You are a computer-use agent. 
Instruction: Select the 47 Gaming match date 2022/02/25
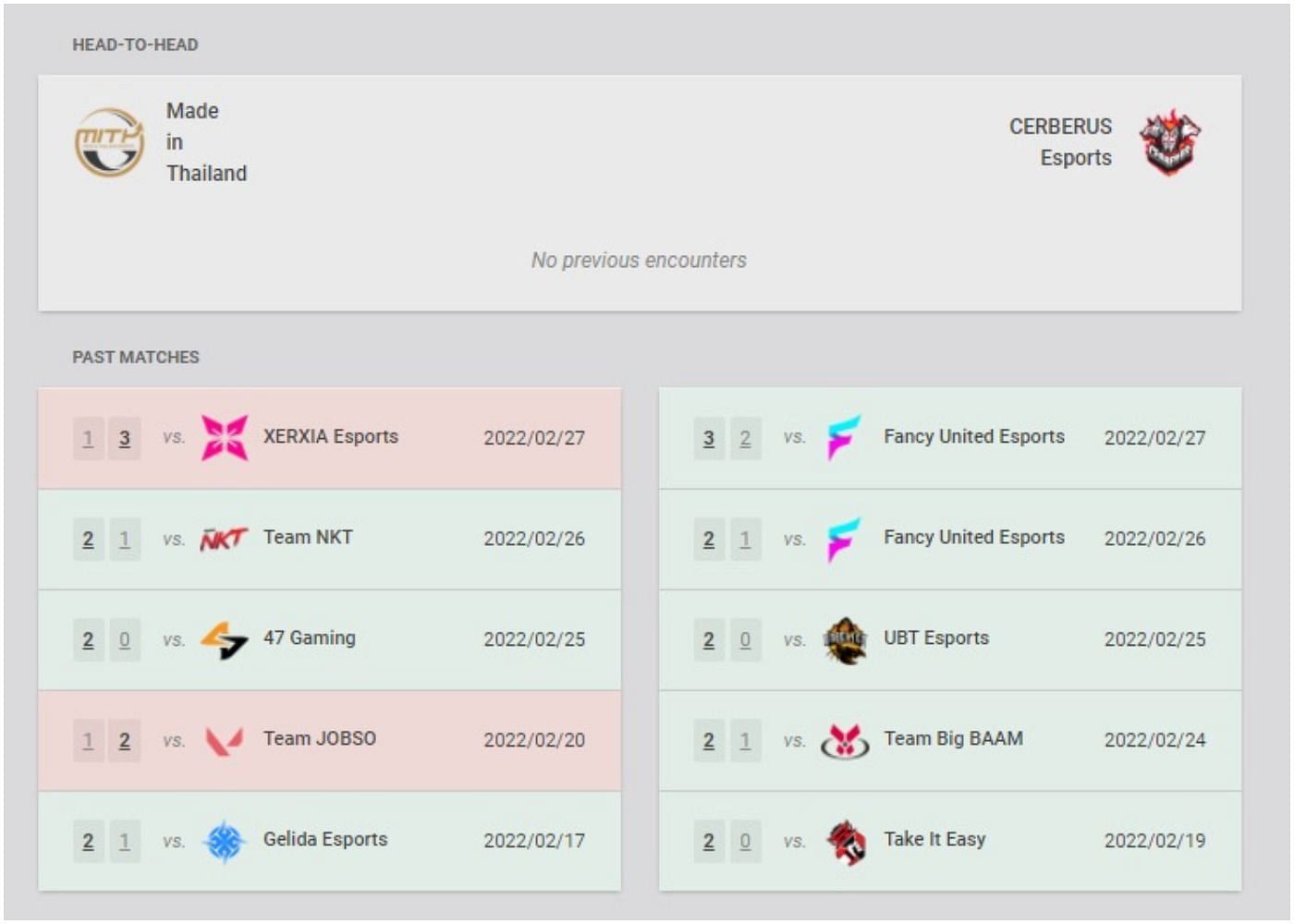534,639
